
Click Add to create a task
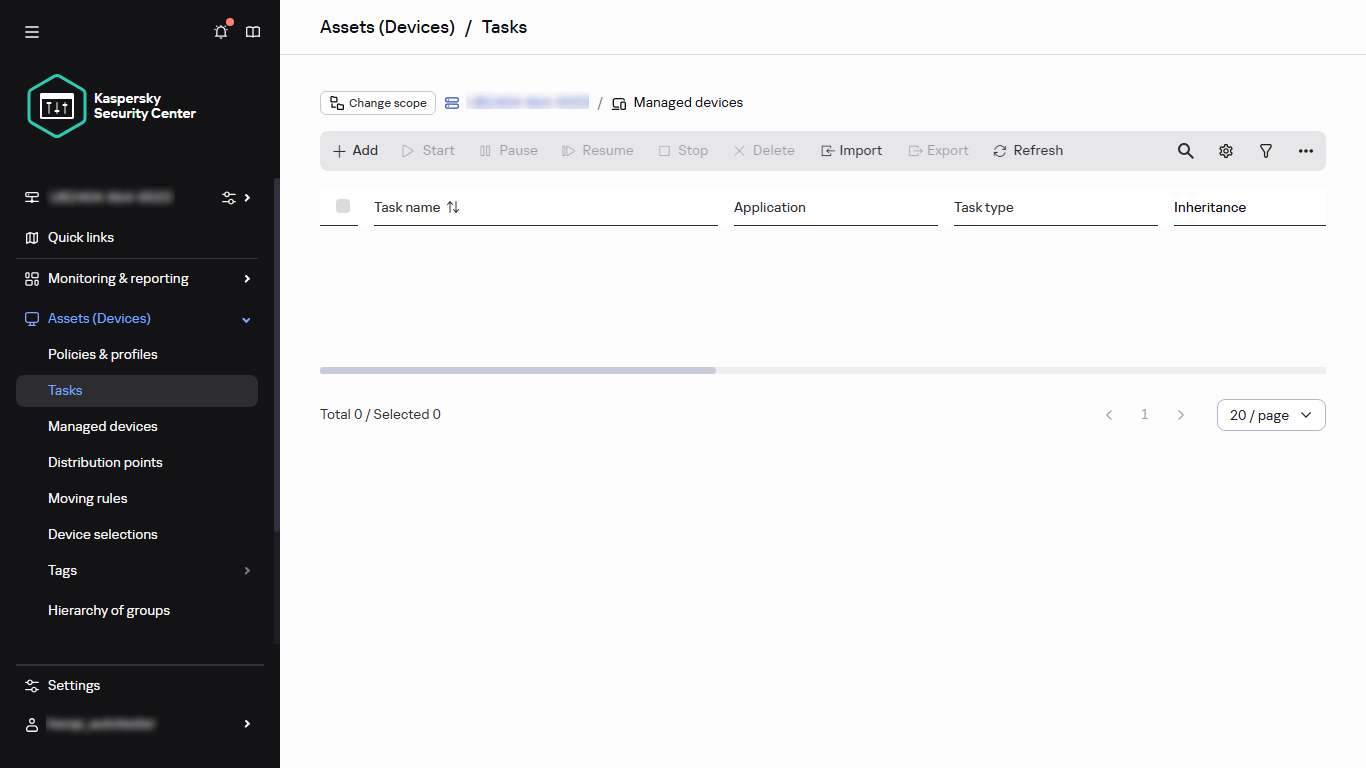[x=355, y=150]
